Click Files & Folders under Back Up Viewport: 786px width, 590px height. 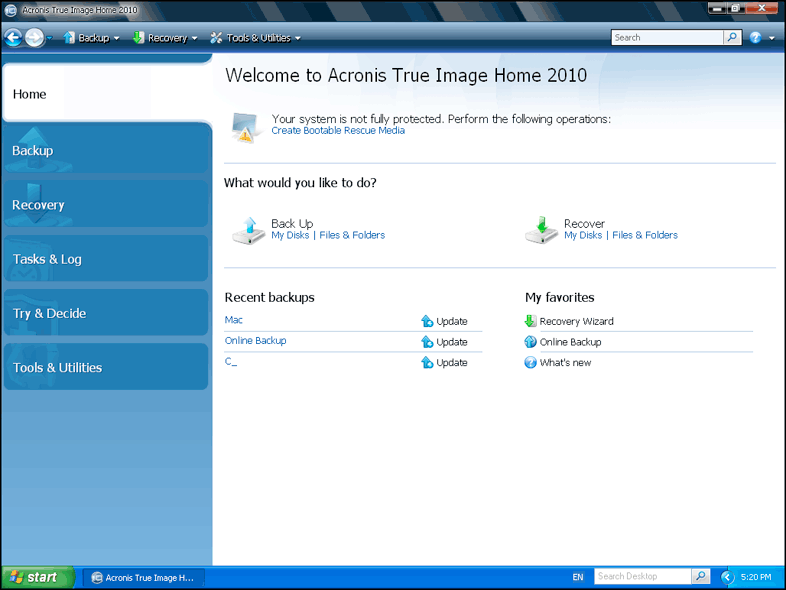pyautogui.click(x=352, y=235)
